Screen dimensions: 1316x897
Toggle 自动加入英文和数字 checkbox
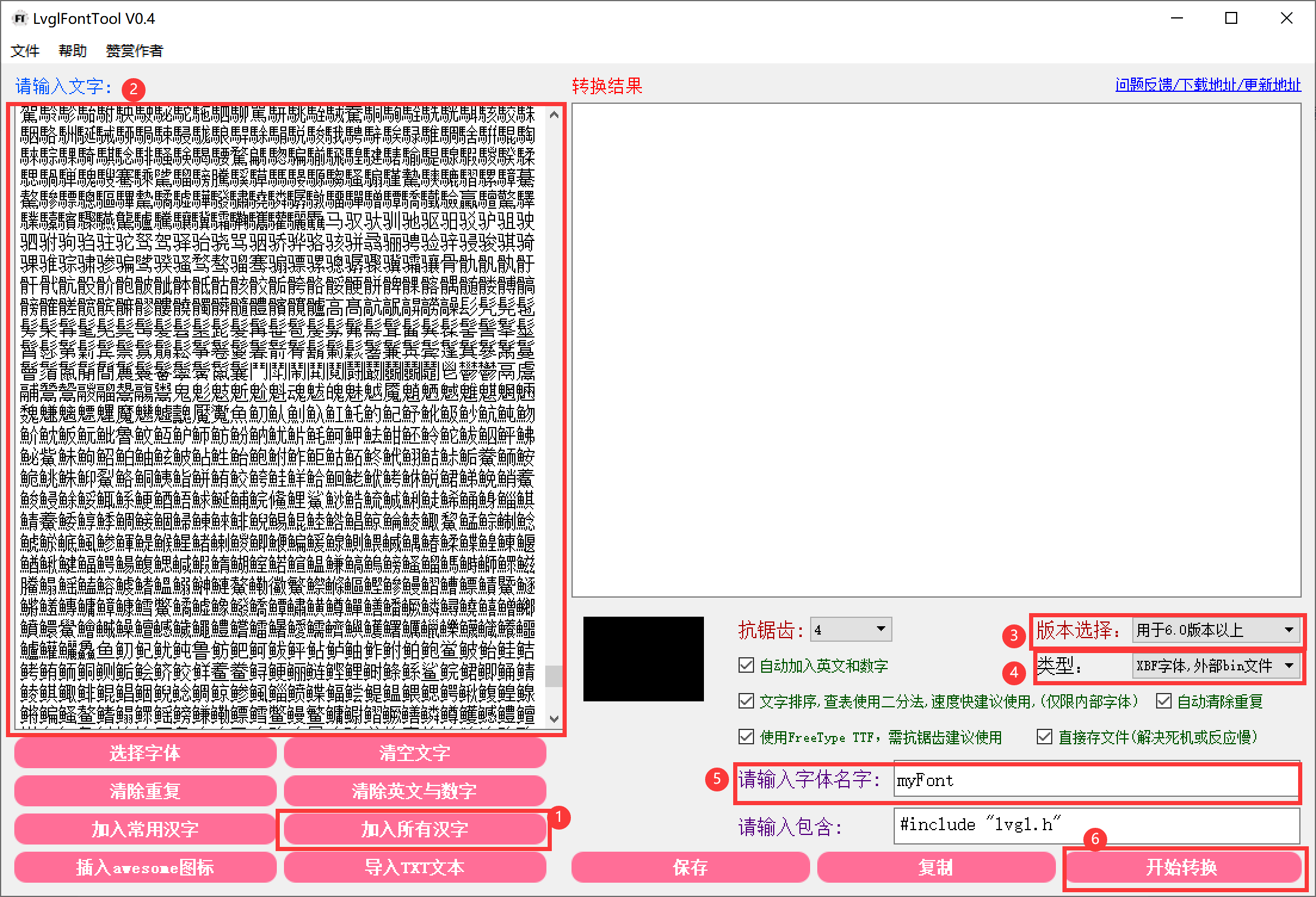746,665
